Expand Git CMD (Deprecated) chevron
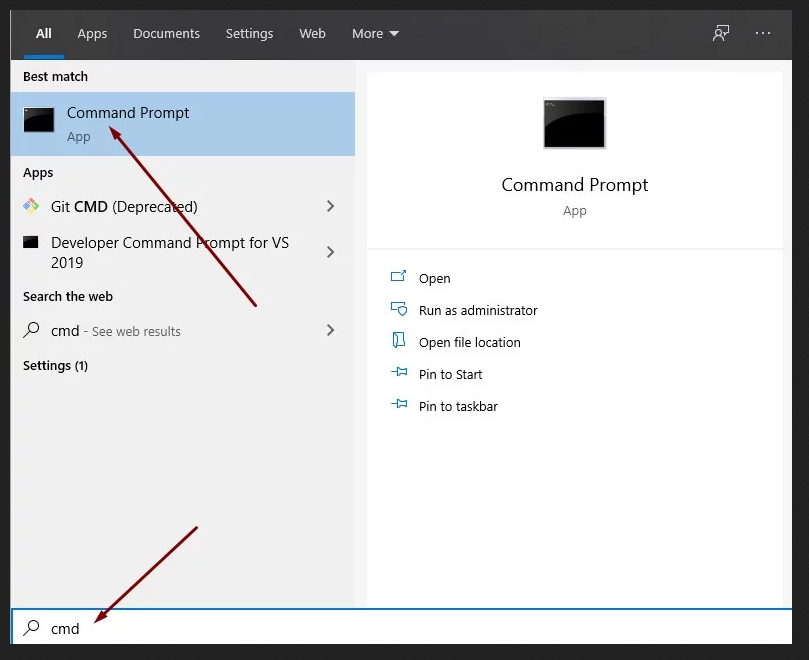Image resolution: width=809 pixels, height=660 pixels. pyautogui.click(x=330, y=206)
